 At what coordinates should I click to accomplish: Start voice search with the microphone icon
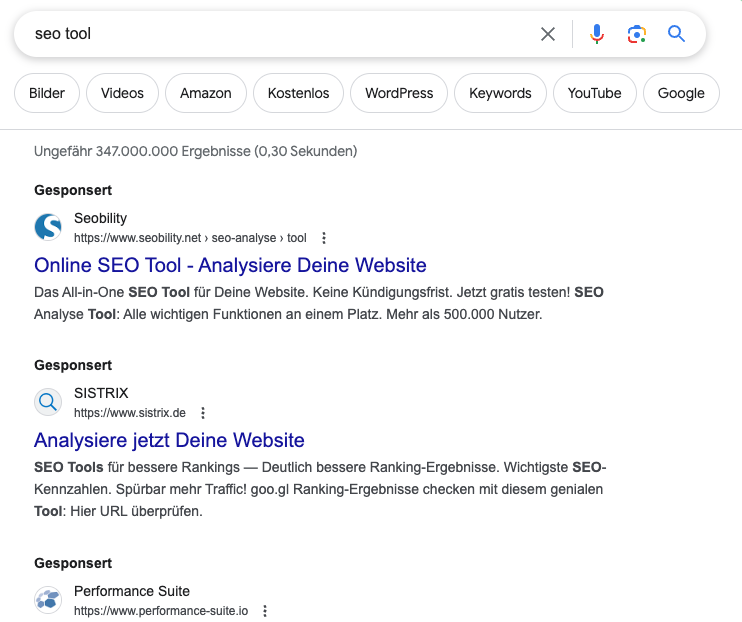(597, 34)
